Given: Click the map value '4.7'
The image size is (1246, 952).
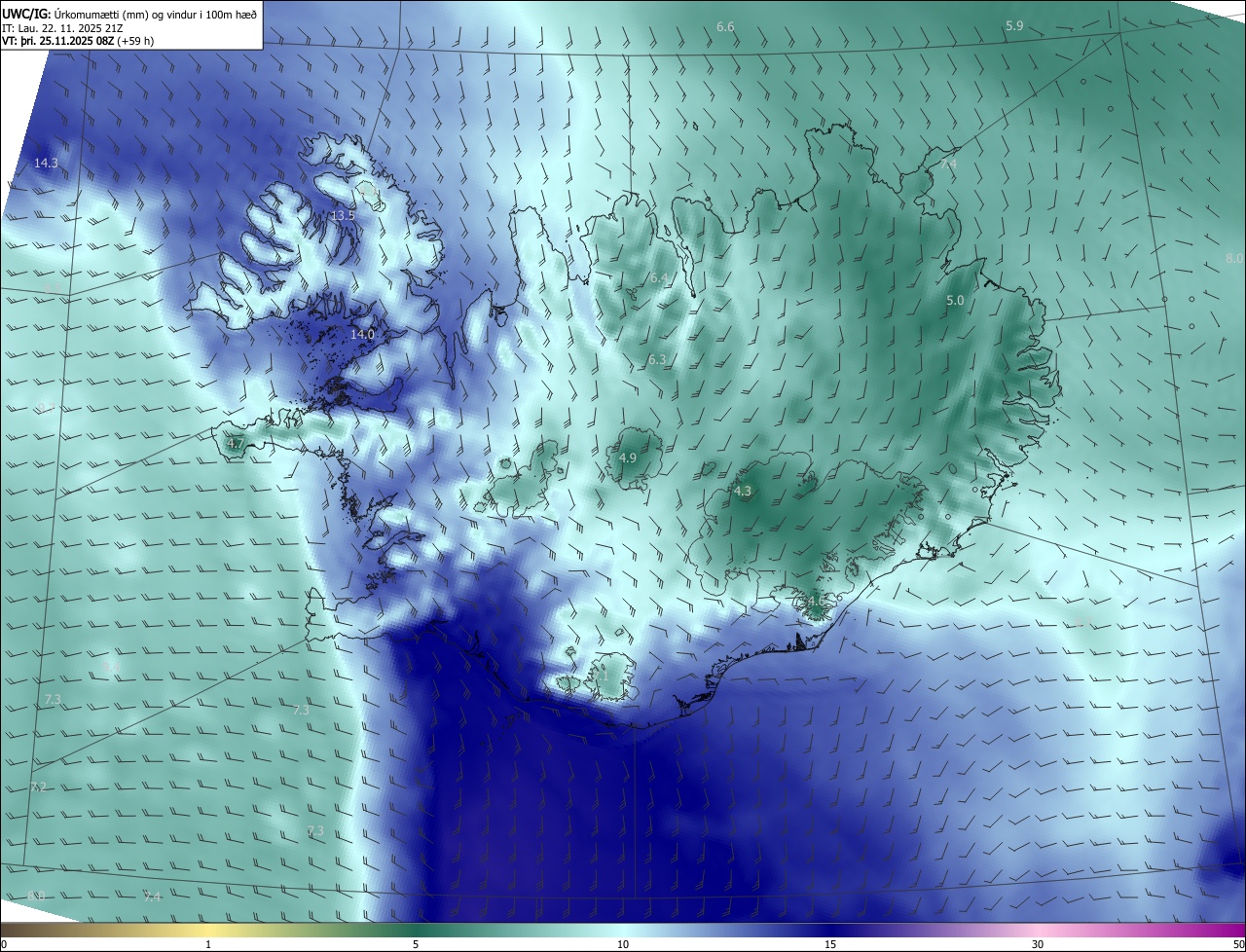Looking at the screenshot, I should pos(235,443).
